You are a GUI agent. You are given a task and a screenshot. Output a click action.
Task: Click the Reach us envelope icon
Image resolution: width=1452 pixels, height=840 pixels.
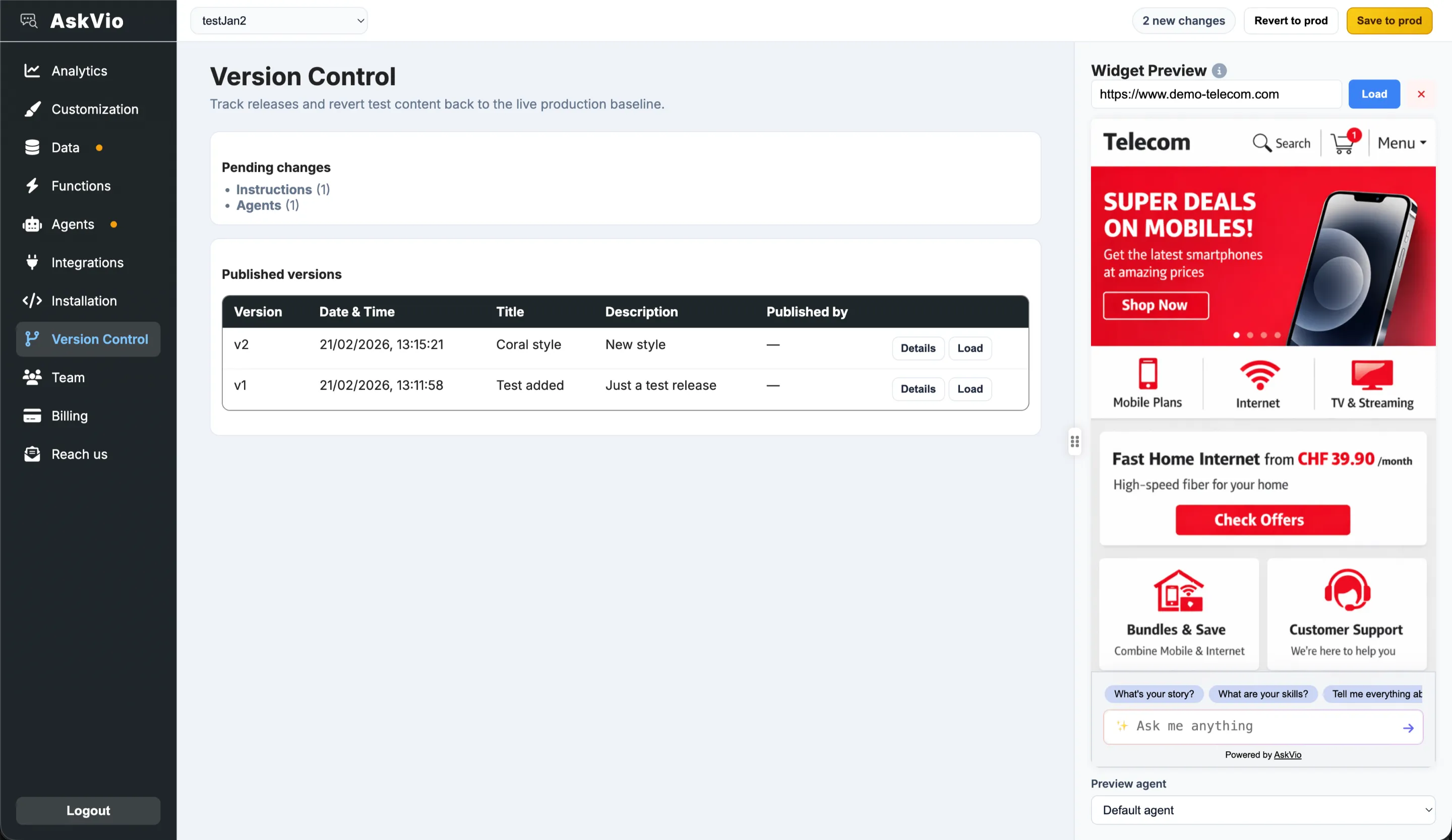click(32, 454)
